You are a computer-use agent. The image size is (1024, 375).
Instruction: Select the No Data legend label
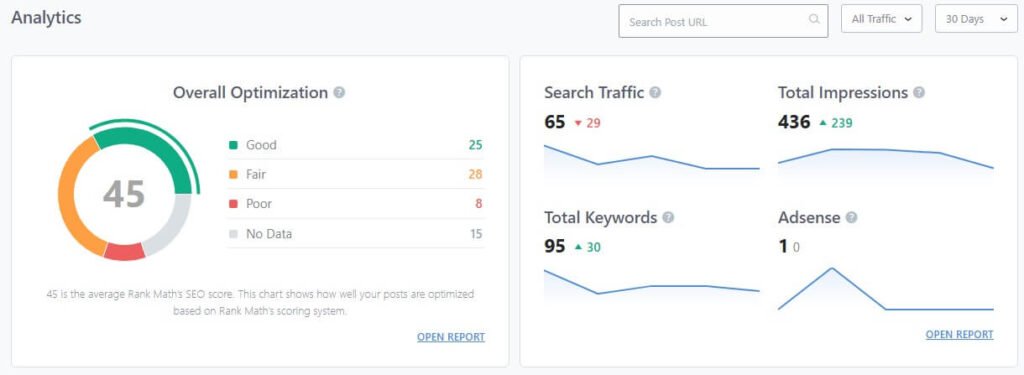tap(268, 234)
